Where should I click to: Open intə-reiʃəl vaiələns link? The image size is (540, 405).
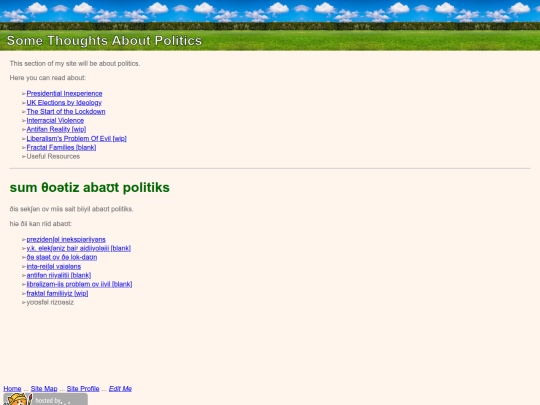coord(54,266)
